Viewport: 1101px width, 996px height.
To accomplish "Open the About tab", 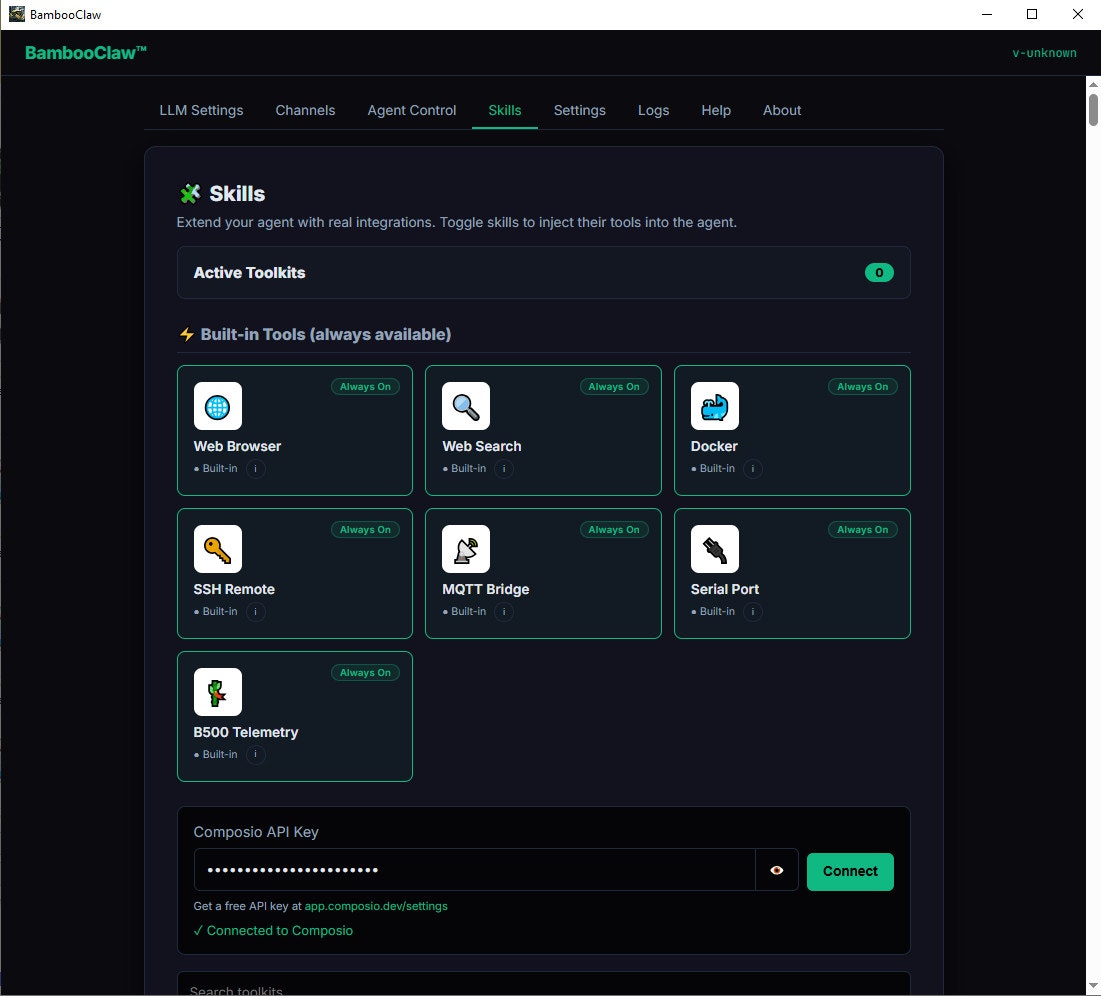I will (782, 110).
